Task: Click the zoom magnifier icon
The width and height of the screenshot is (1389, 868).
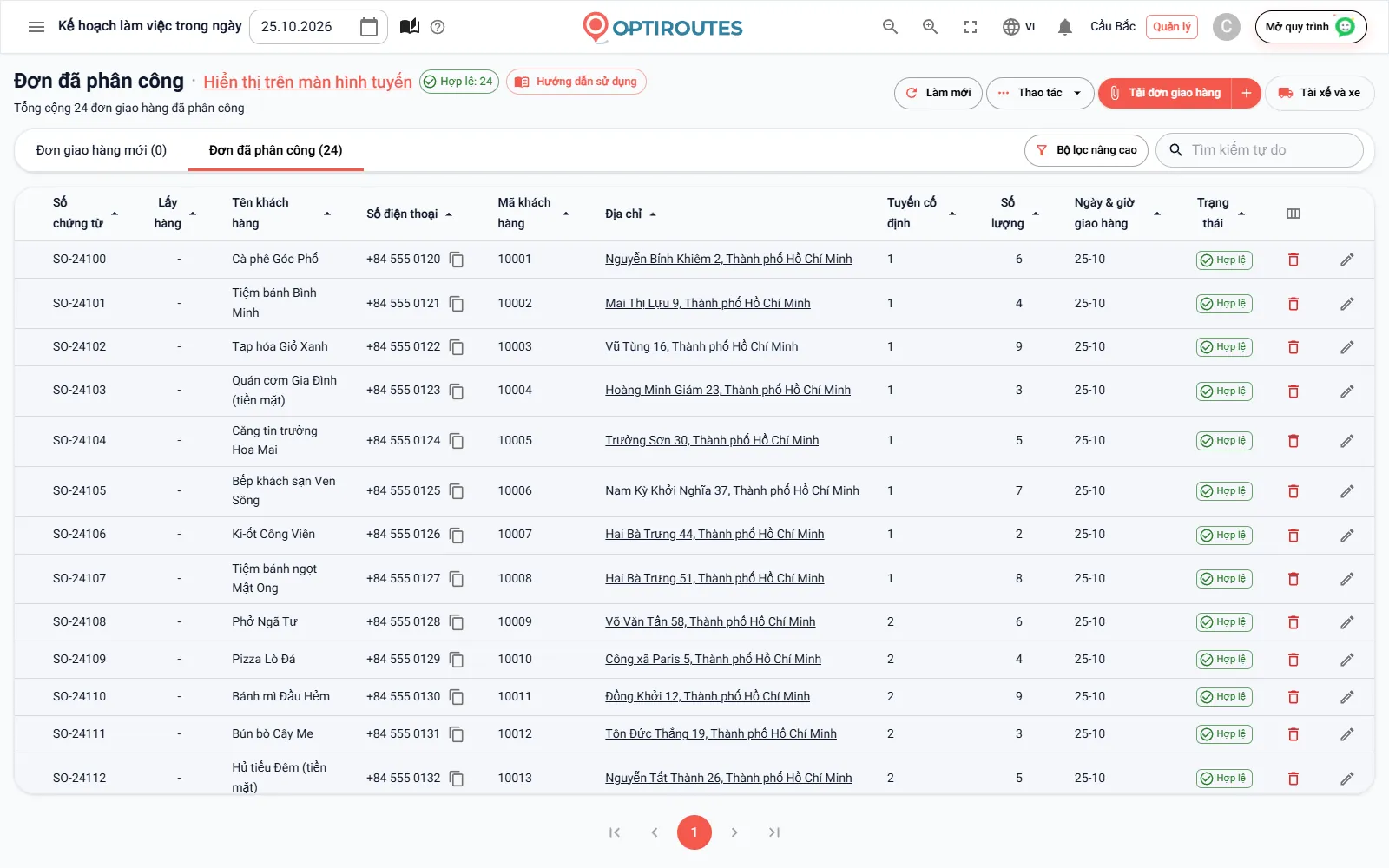Action: coord(930,27)
